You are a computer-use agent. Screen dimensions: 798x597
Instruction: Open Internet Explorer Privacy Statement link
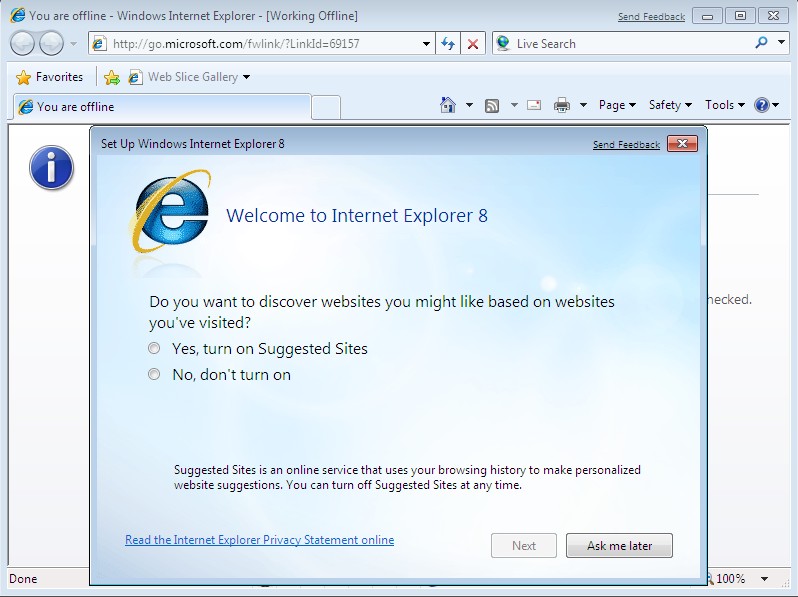click(x=260, y=539)
